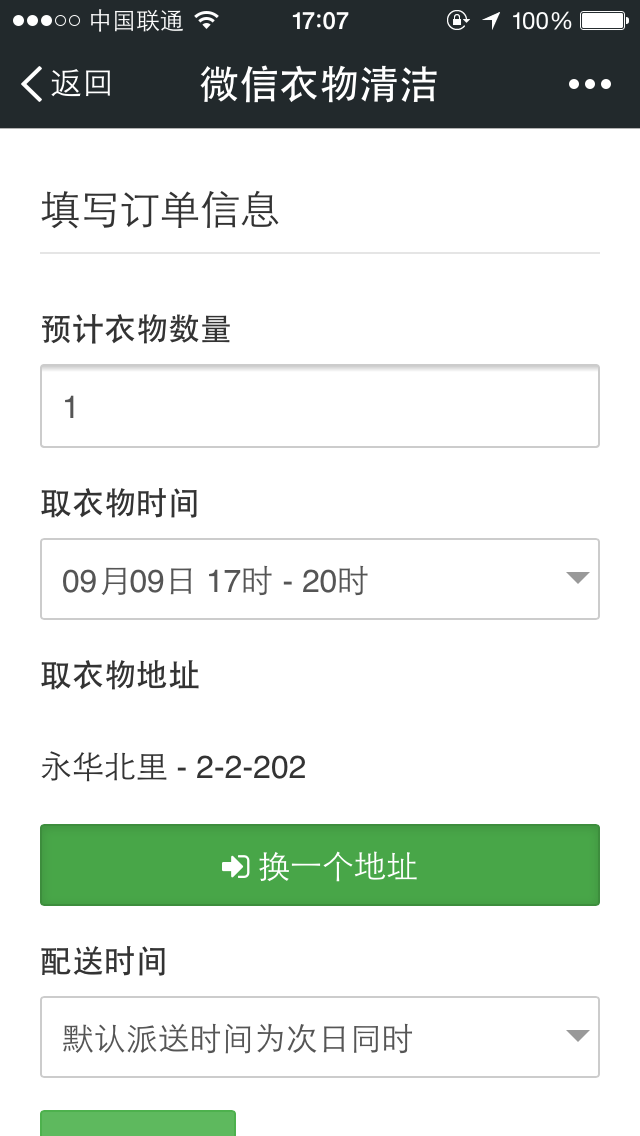Tap the Wi-Fi status icon

coord(207,21)
